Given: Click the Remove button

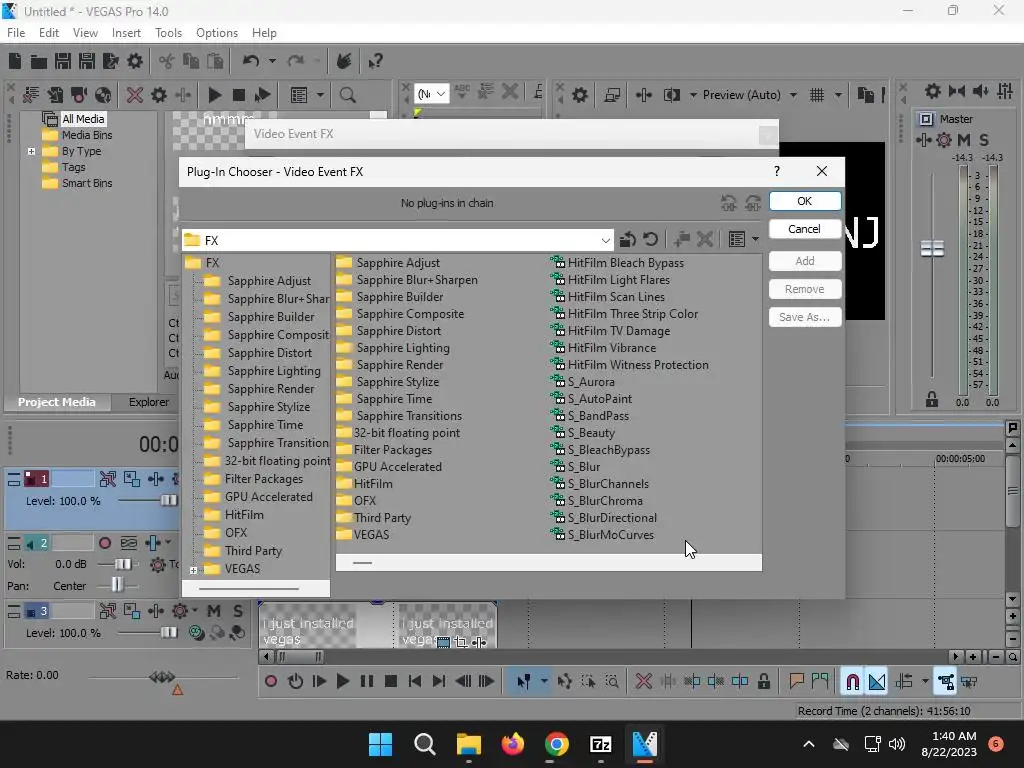Looking at the screenshot, I should 805,289.
